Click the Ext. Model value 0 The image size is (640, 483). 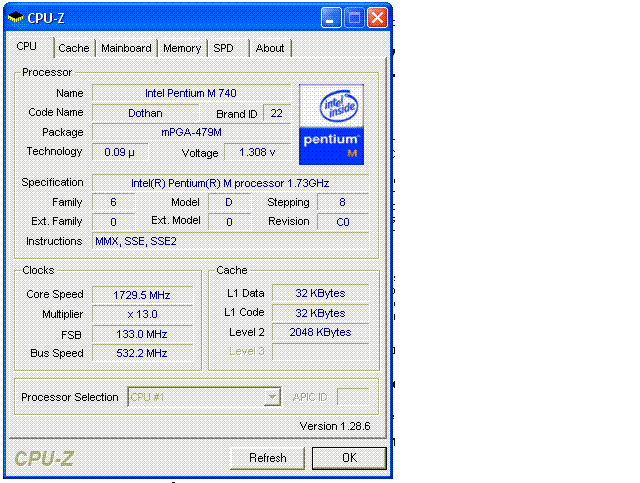point(229,222)
